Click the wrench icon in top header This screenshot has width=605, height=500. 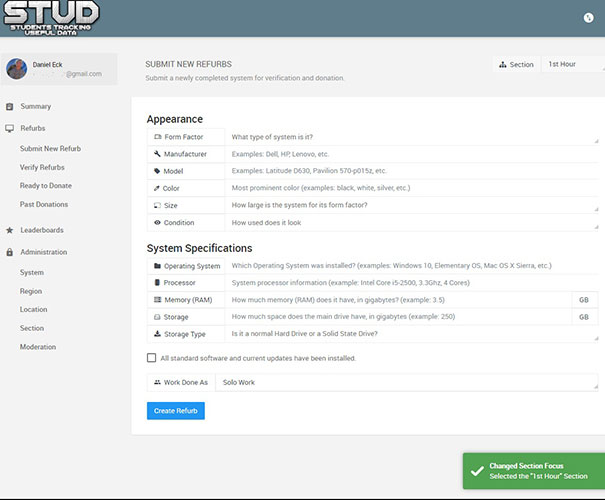[588, 18]
